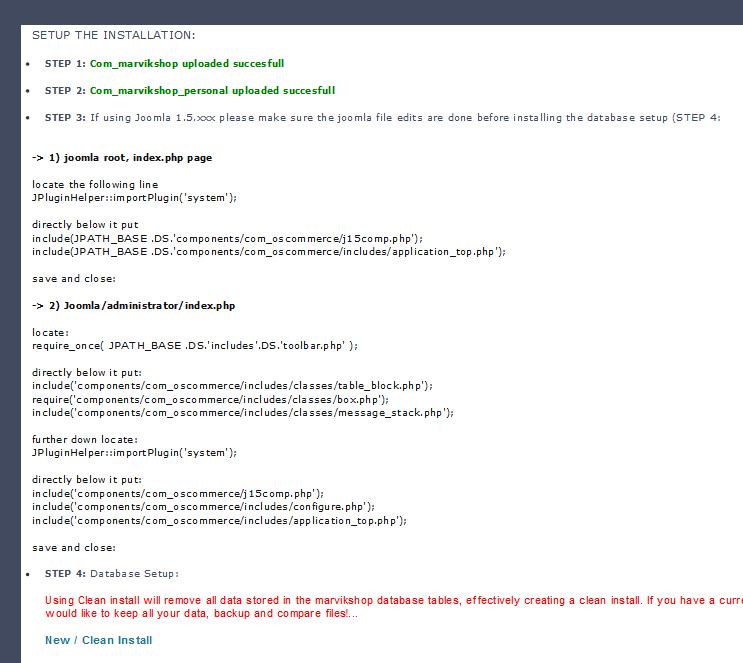Click 'locate the following line' text
The width and height of the screenshot is (743, 663).
[x=95, y=184]
